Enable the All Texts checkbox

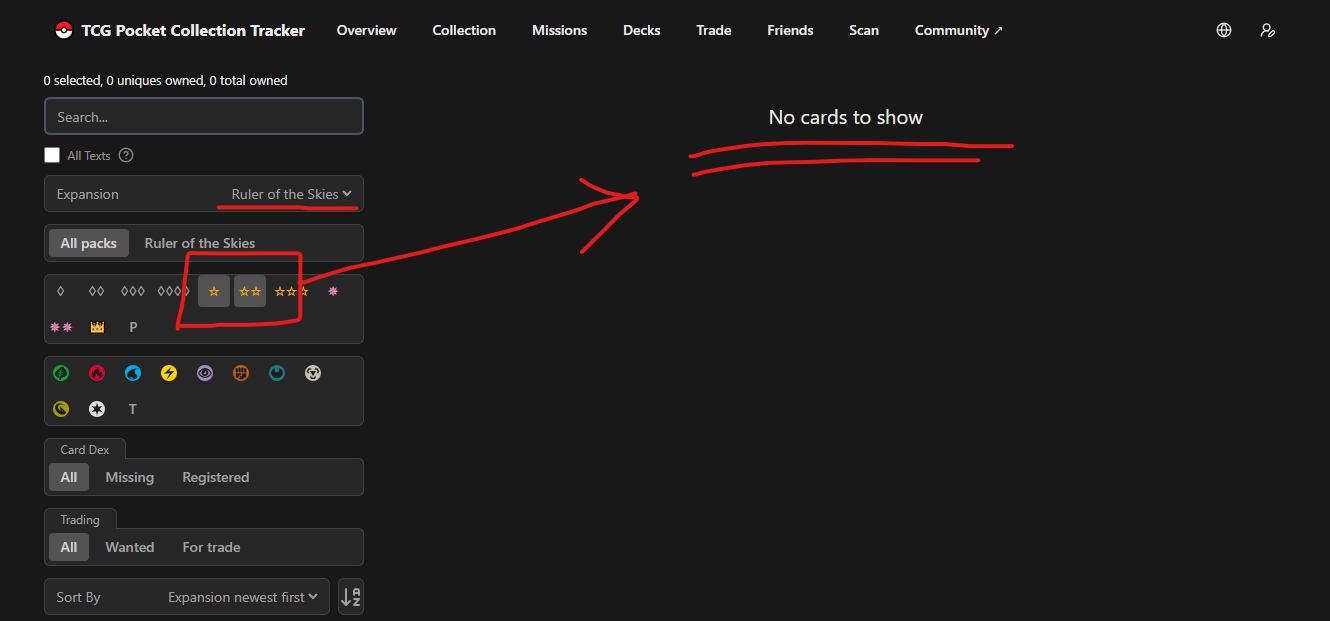point(52,155)
